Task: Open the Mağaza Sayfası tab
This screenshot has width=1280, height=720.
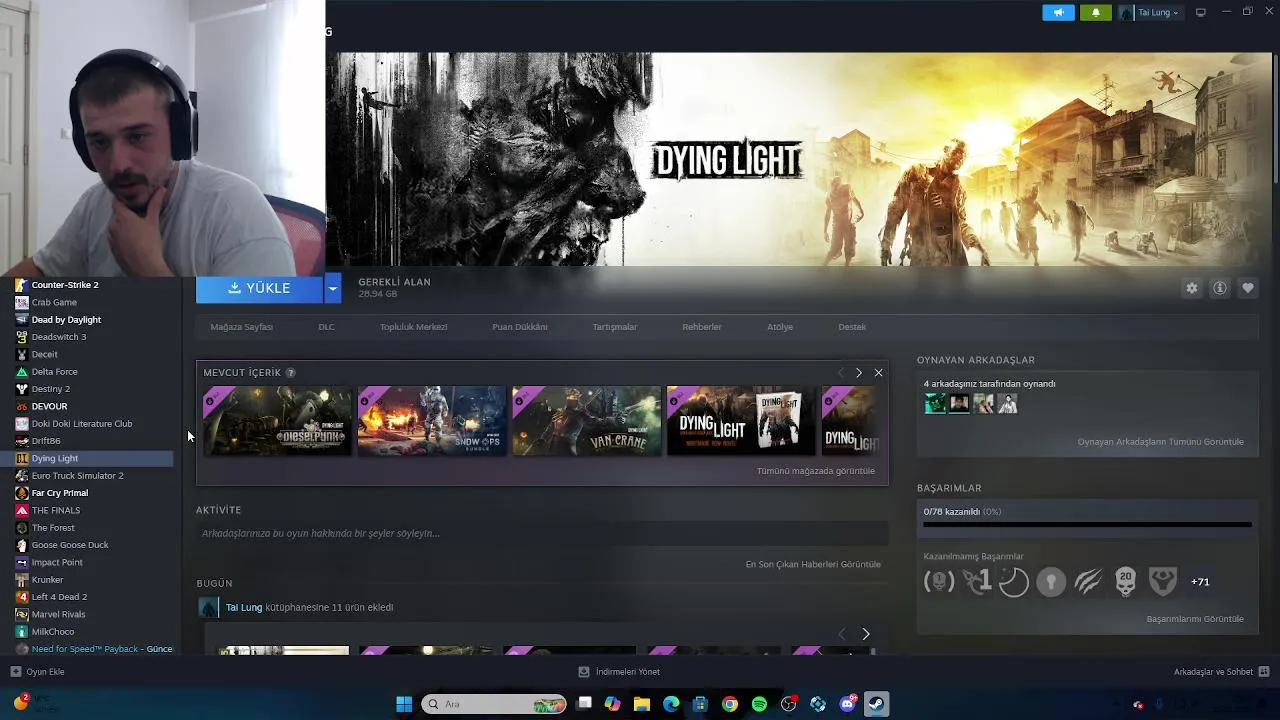Action: click(241, 327)
